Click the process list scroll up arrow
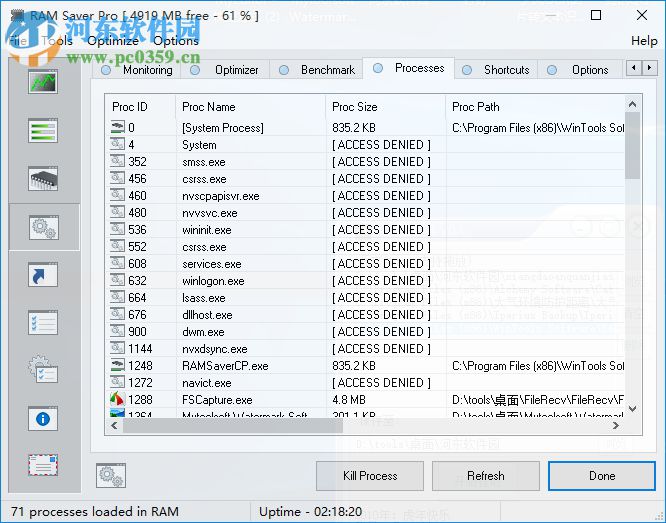Viewport: 666px width, 523px height. pos(632,105)
